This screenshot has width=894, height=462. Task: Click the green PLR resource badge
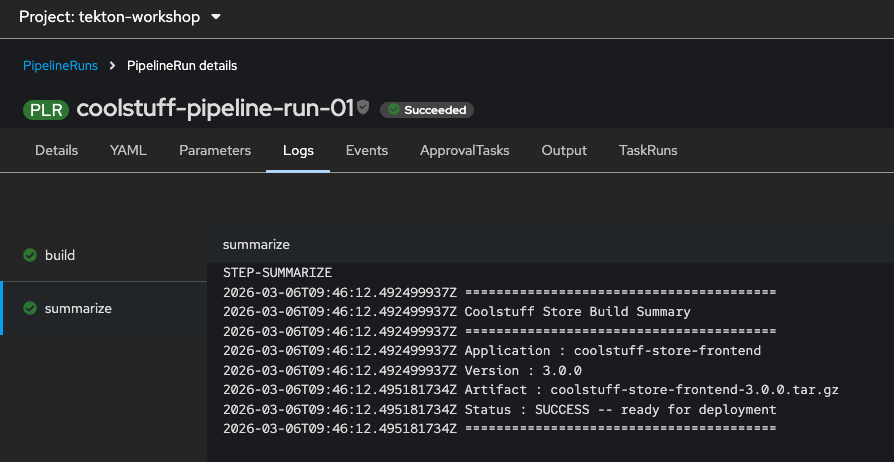(46, 109)
